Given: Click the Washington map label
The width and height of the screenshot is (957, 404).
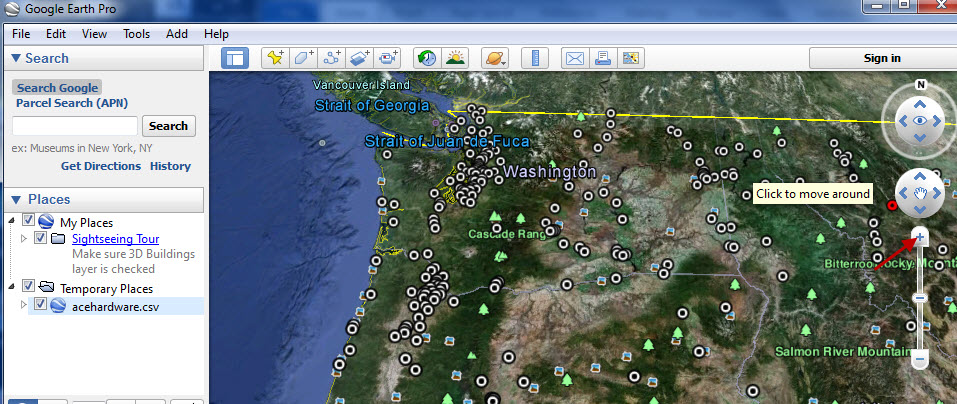Looking at the screenshot, I should [x=549, y=172].
